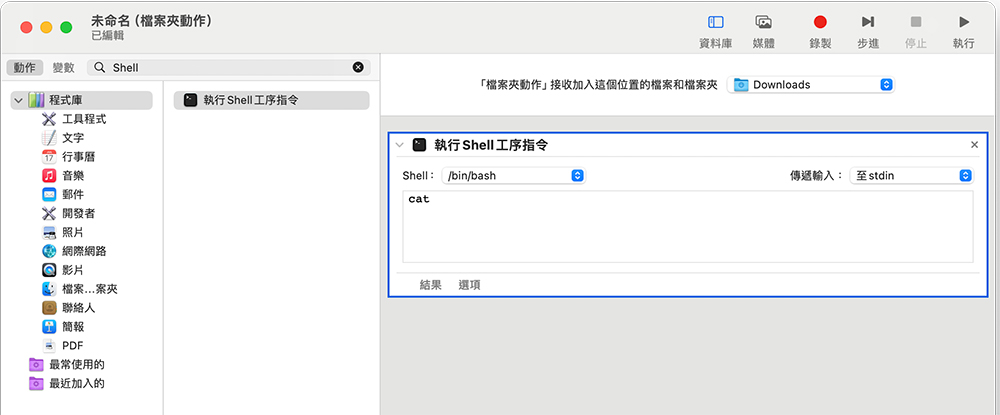This screenshot has width=1000, height=415.
Task: Clear the Shell search field text
Action: [358, 68]
